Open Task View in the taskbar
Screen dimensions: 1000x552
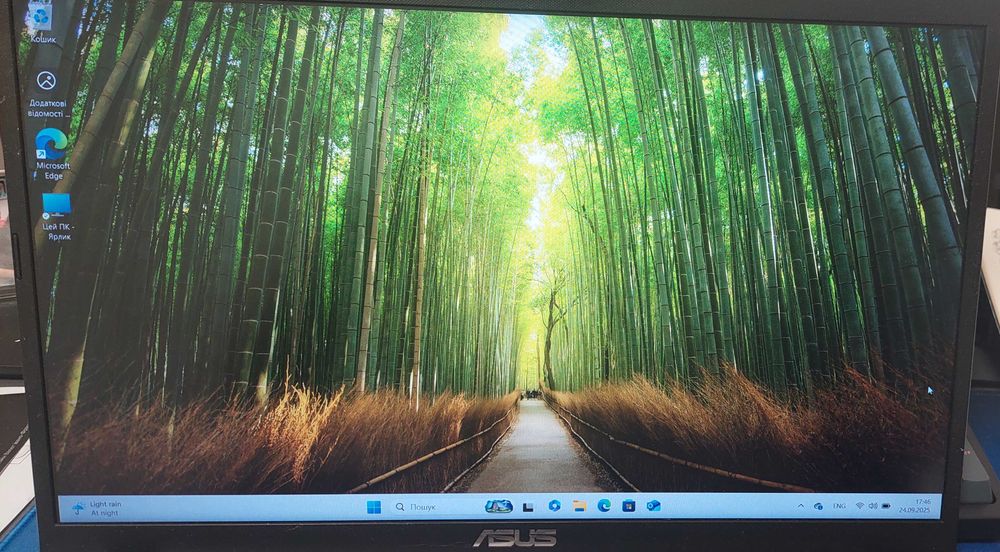coord(528,507)
